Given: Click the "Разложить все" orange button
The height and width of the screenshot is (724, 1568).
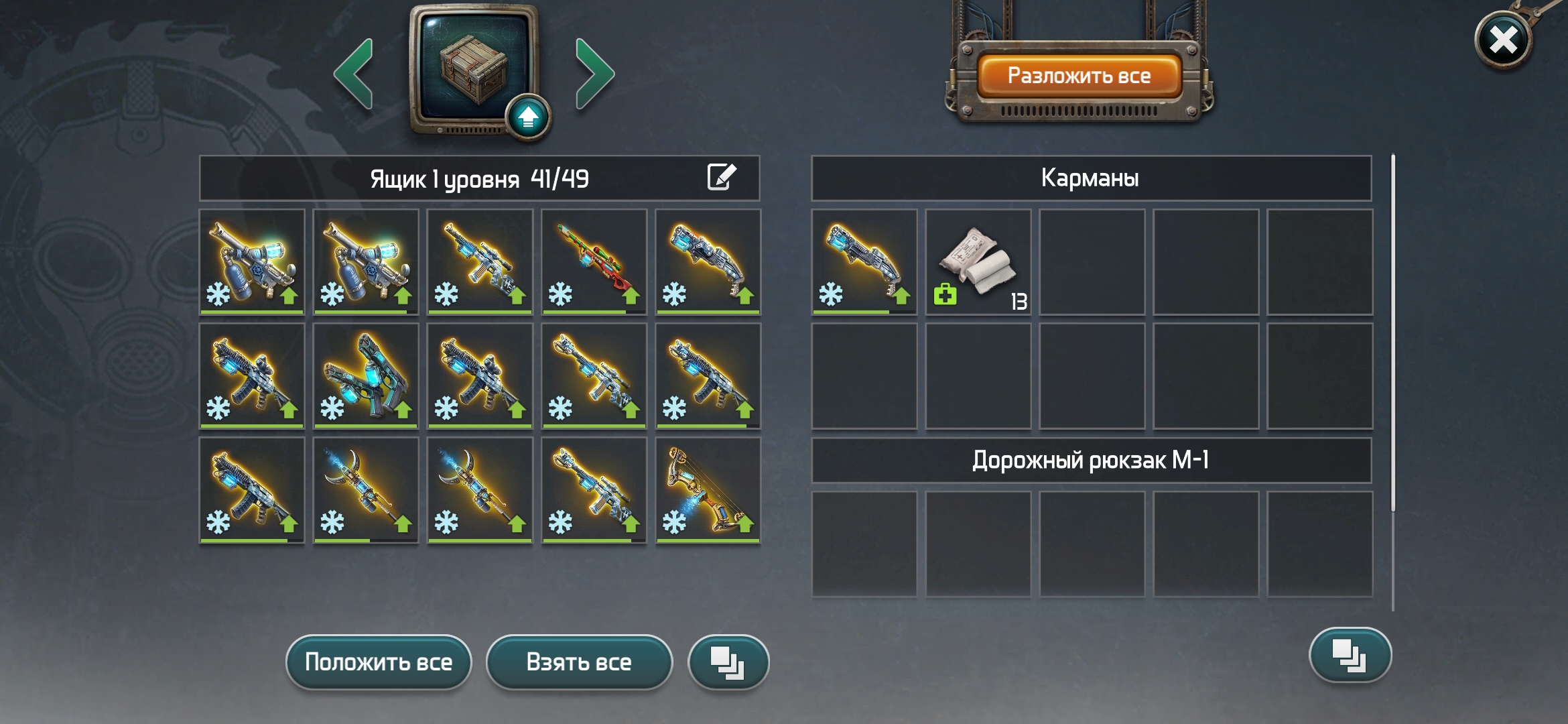Looking at the screenshot, I should [1079, 76].
